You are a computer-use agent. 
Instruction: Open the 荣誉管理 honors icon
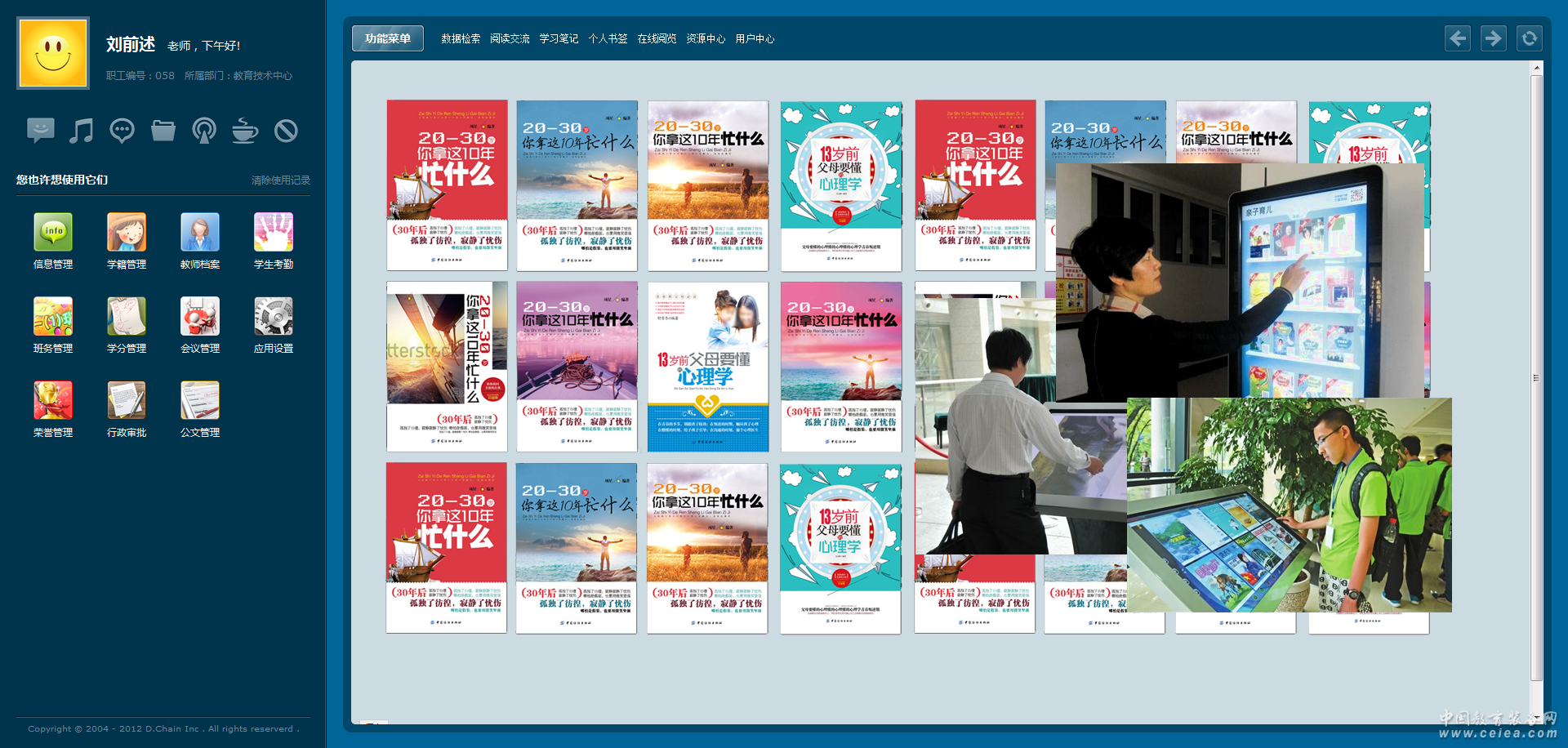(53, 401)
